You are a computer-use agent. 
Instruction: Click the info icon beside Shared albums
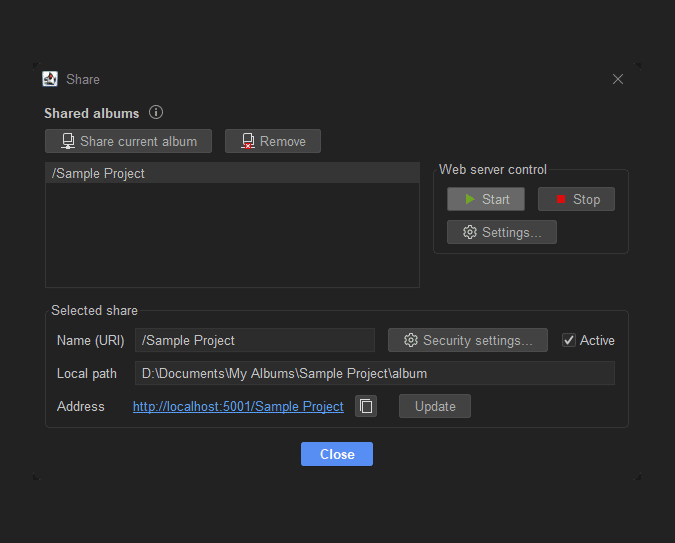coord(156,112)
